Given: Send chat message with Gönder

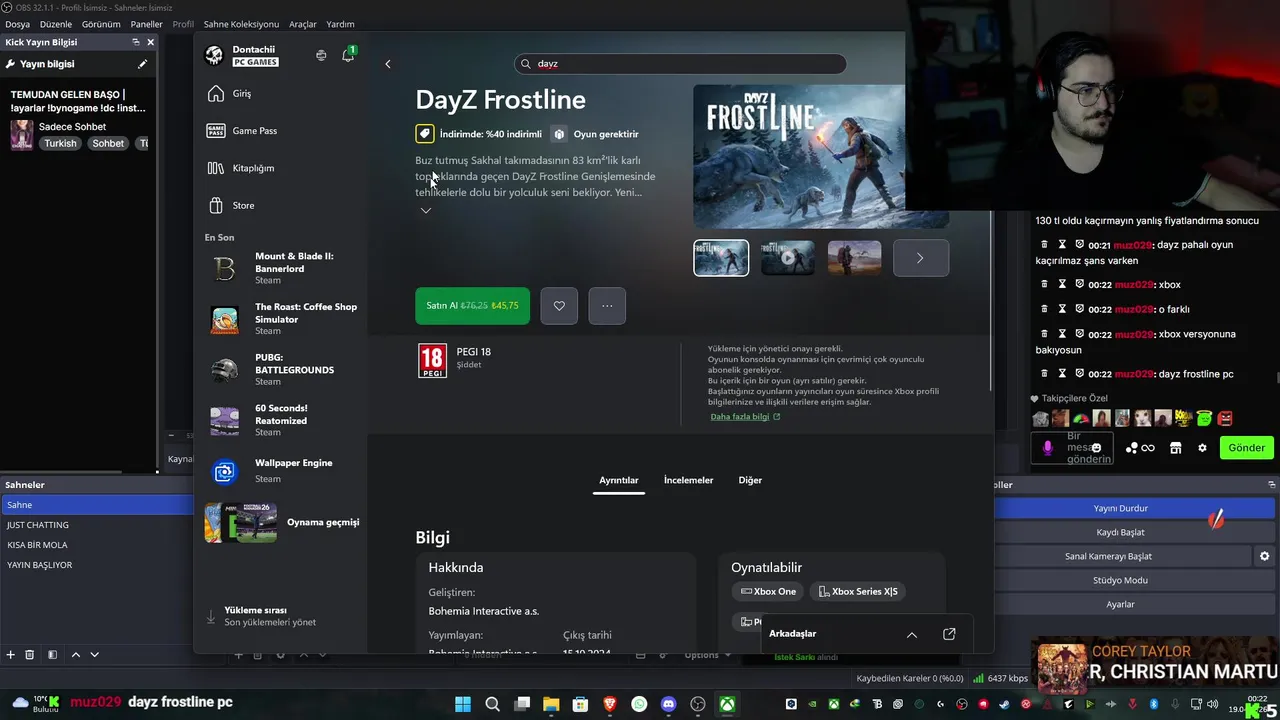Looking at the screenshot, I should [x=1246, y=448].
